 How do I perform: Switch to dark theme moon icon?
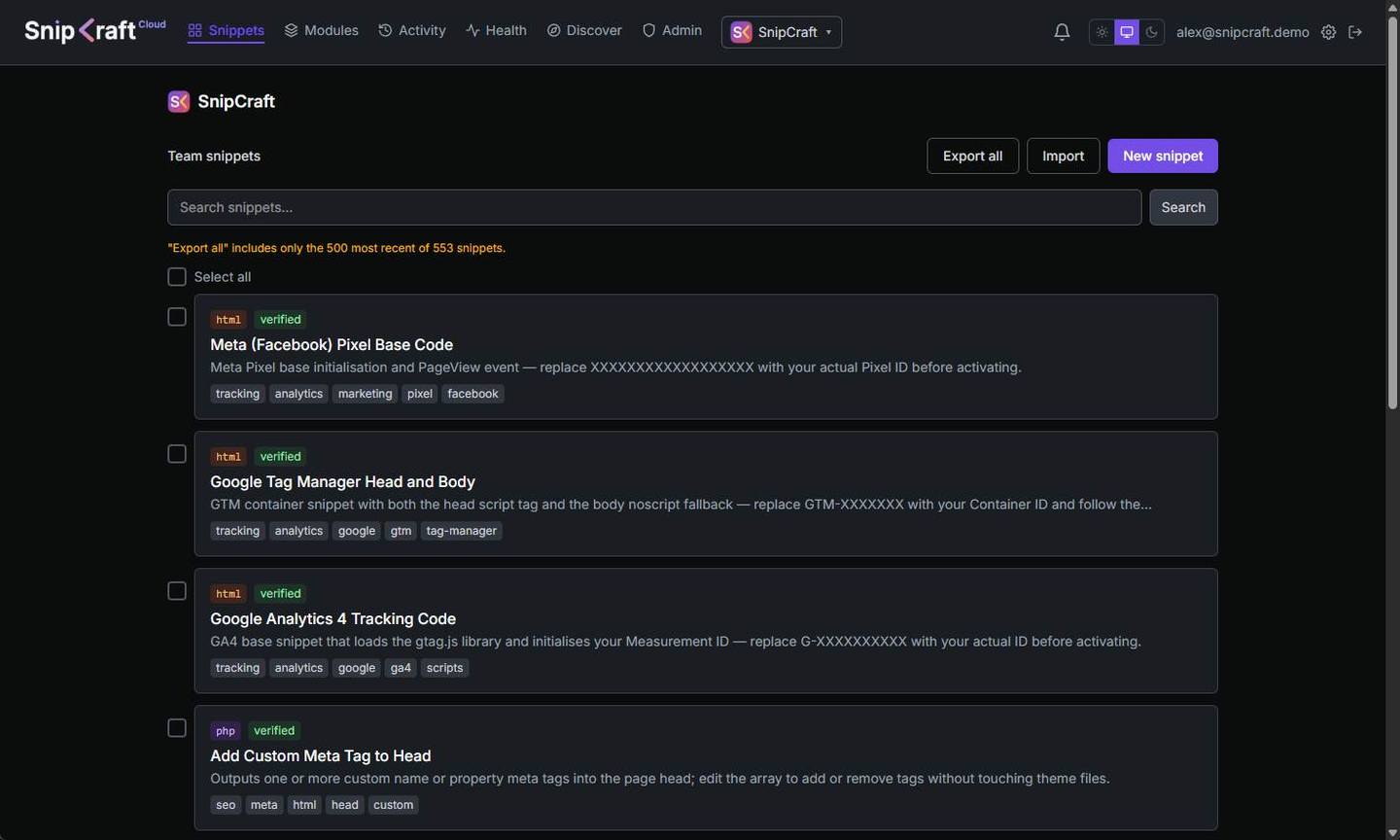pyautogui.click(x=1152, y=32)
